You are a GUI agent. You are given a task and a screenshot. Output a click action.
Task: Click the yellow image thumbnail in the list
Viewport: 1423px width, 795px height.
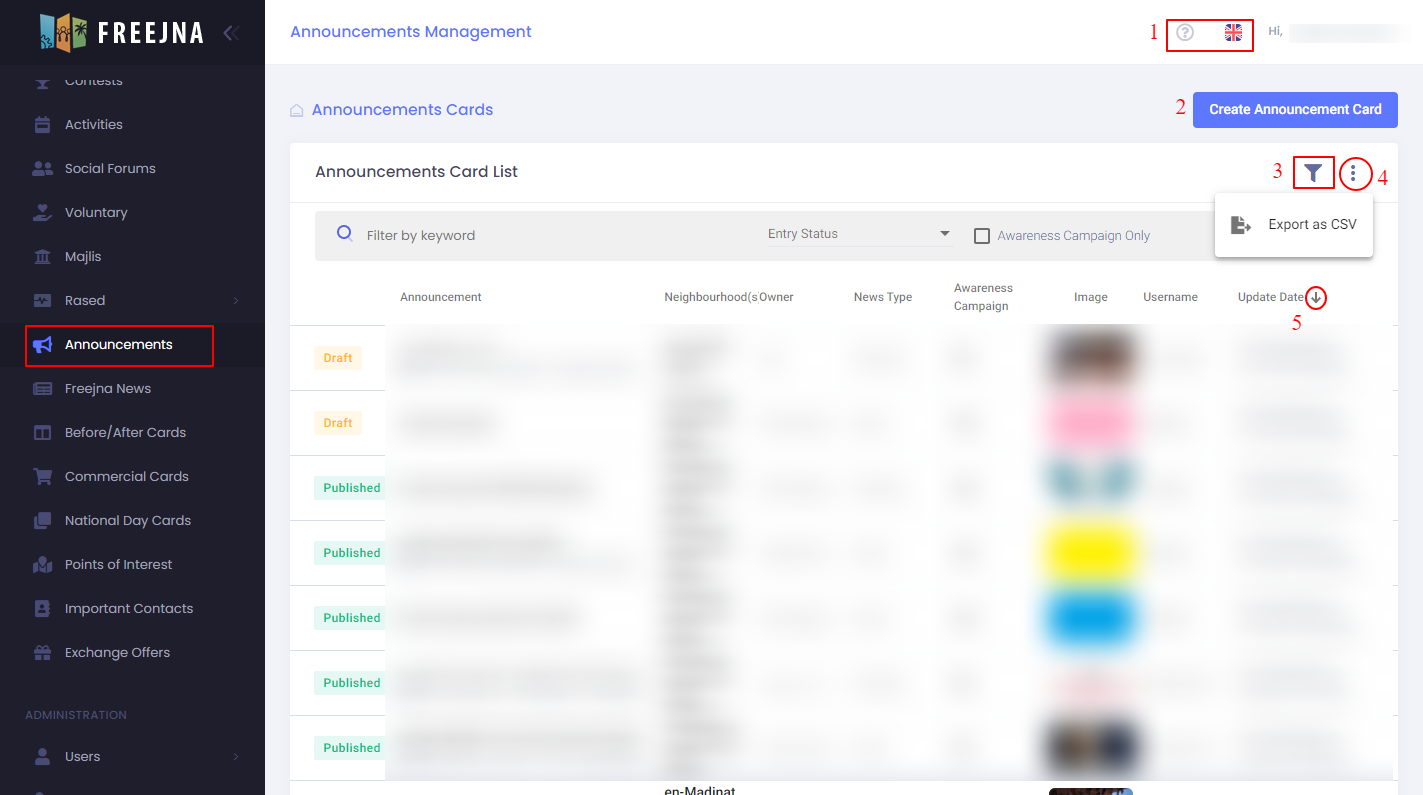click(1090, 553)
